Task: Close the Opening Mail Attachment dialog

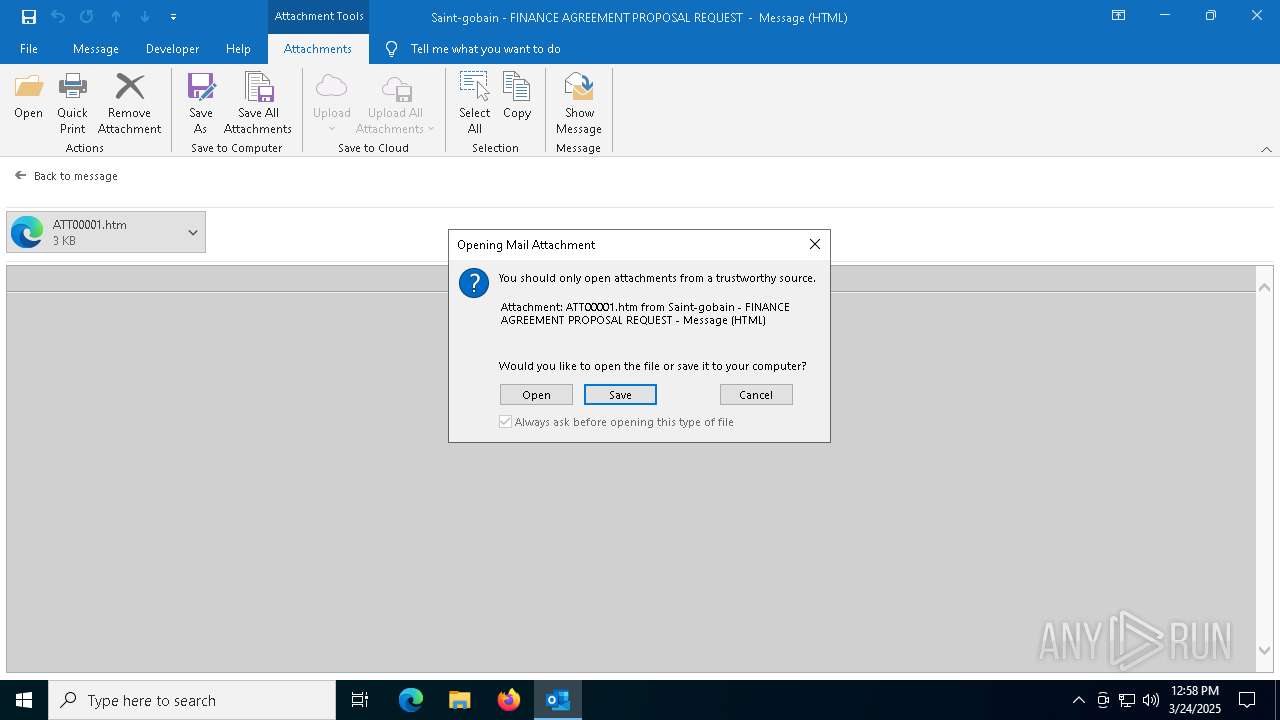Action: click(x=814, y=244)
